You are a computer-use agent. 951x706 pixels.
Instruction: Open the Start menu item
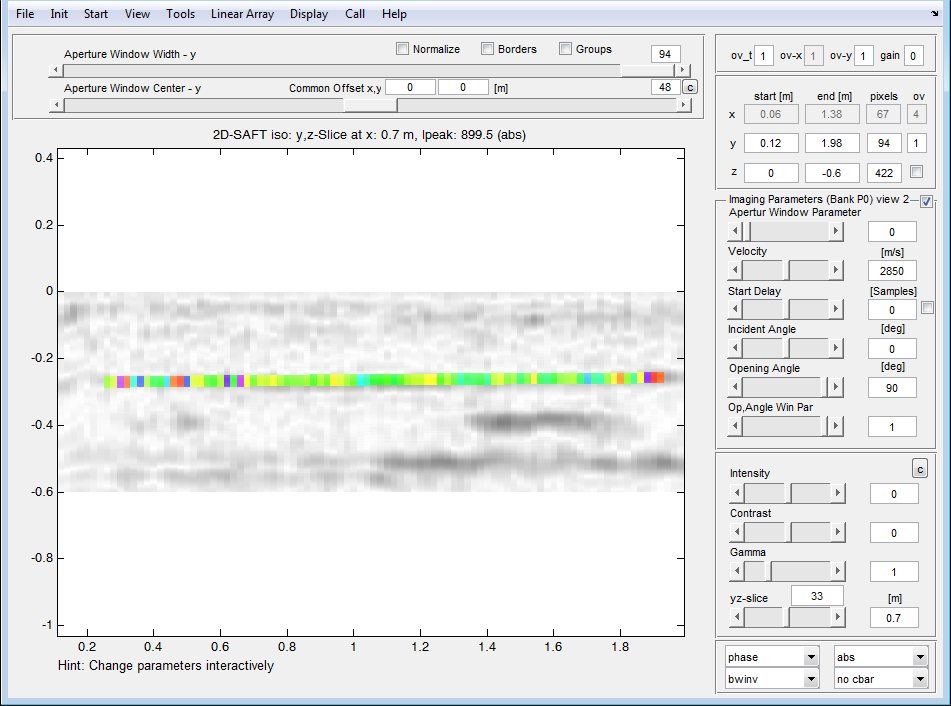click(96, 14)
